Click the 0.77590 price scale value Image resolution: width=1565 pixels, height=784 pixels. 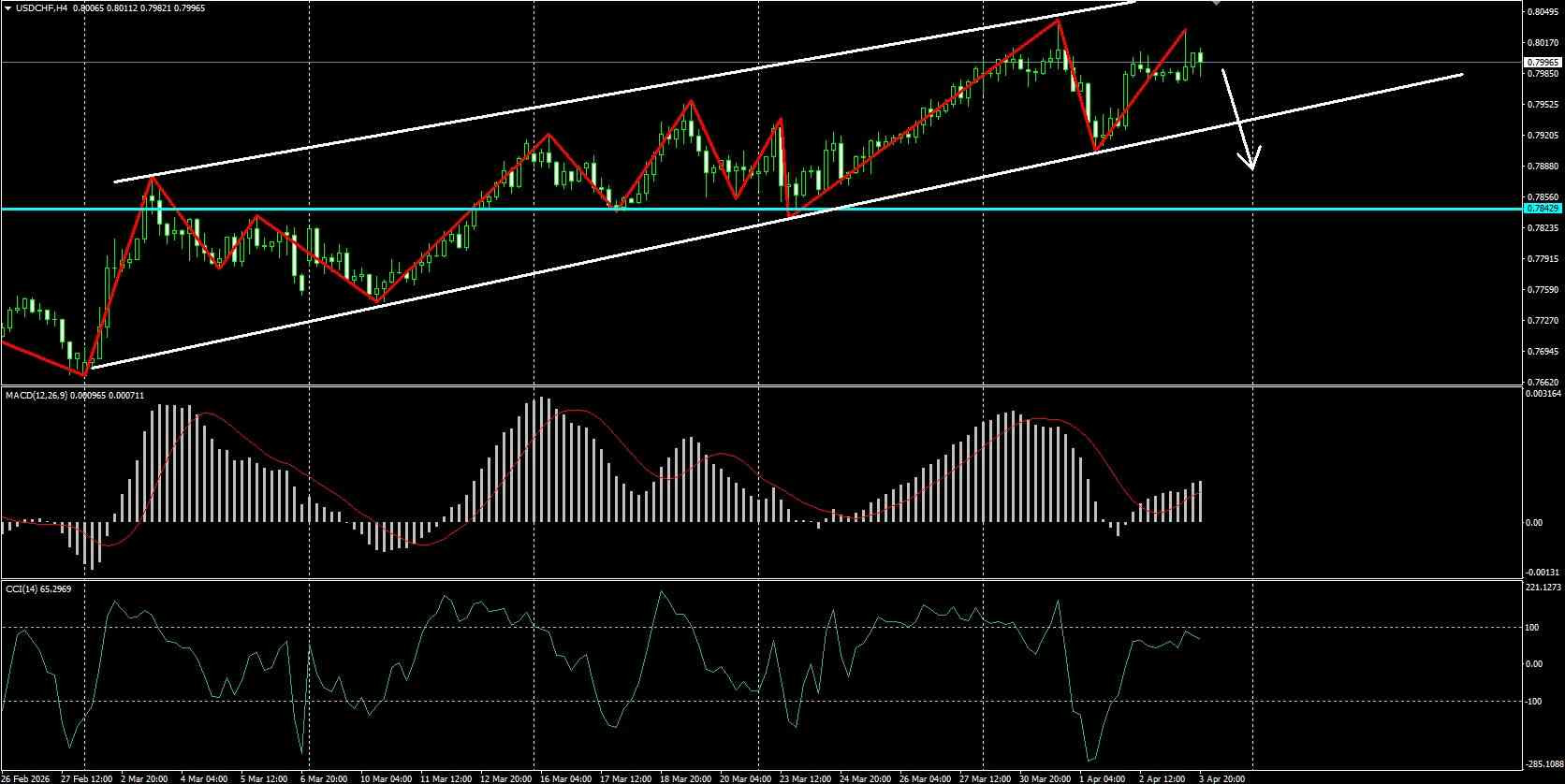pos(1542,289)
